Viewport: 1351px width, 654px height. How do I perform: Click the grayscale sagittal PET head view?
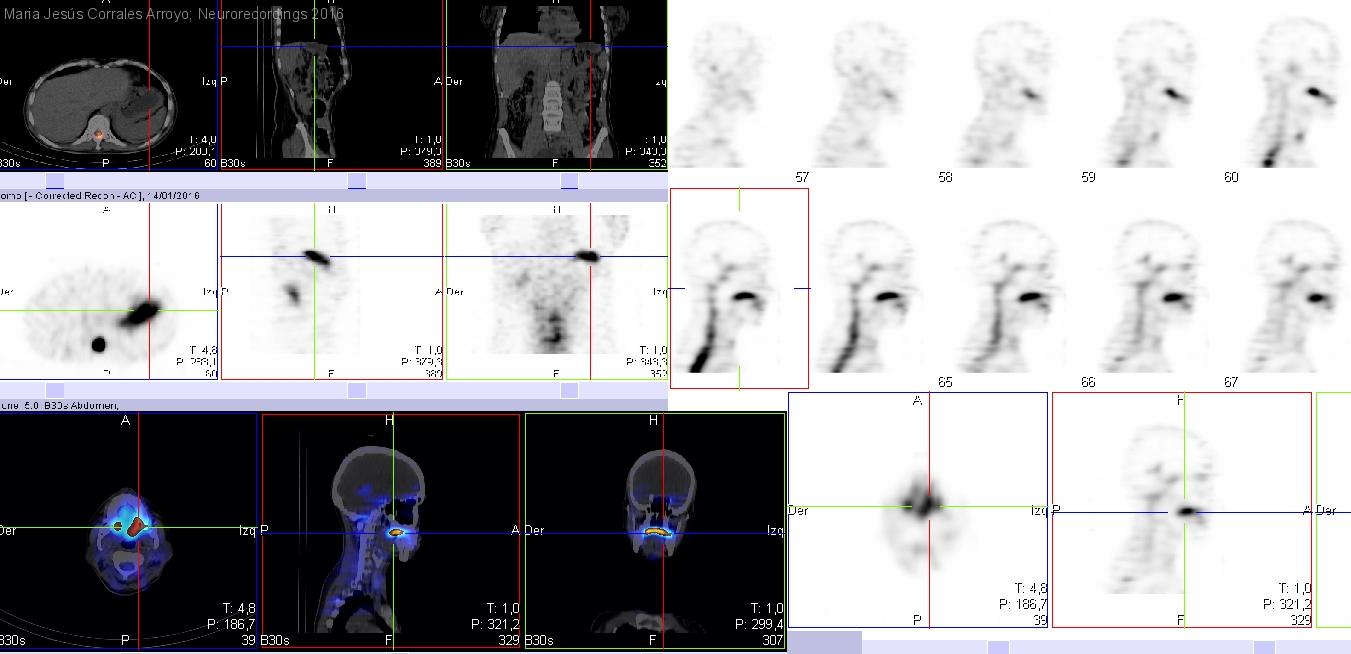(1181, 510)
